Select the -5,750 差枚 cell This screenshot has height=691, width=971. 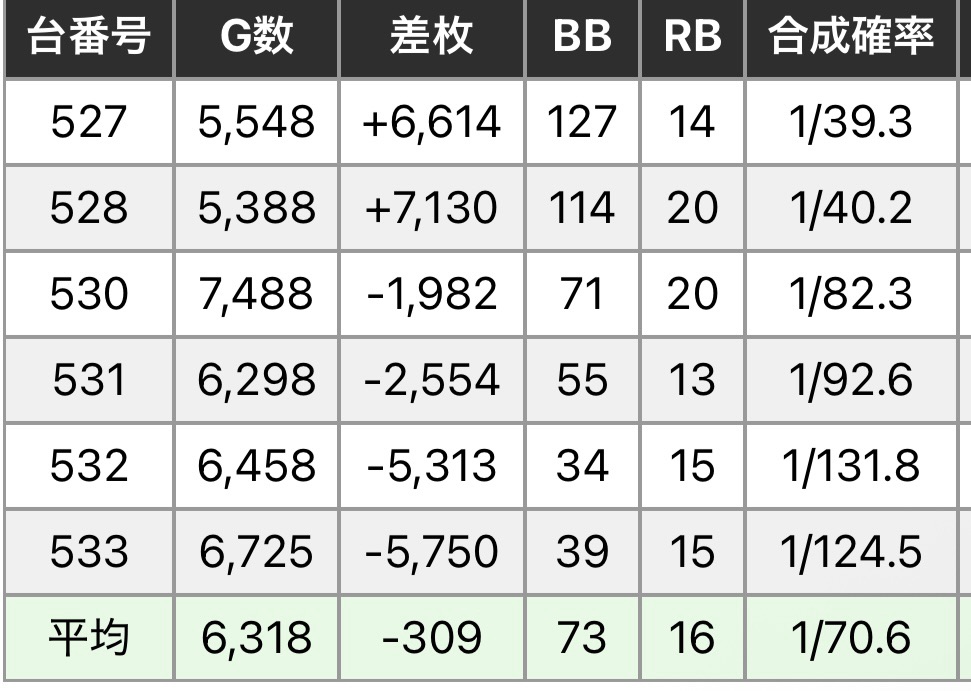point(430,552)
